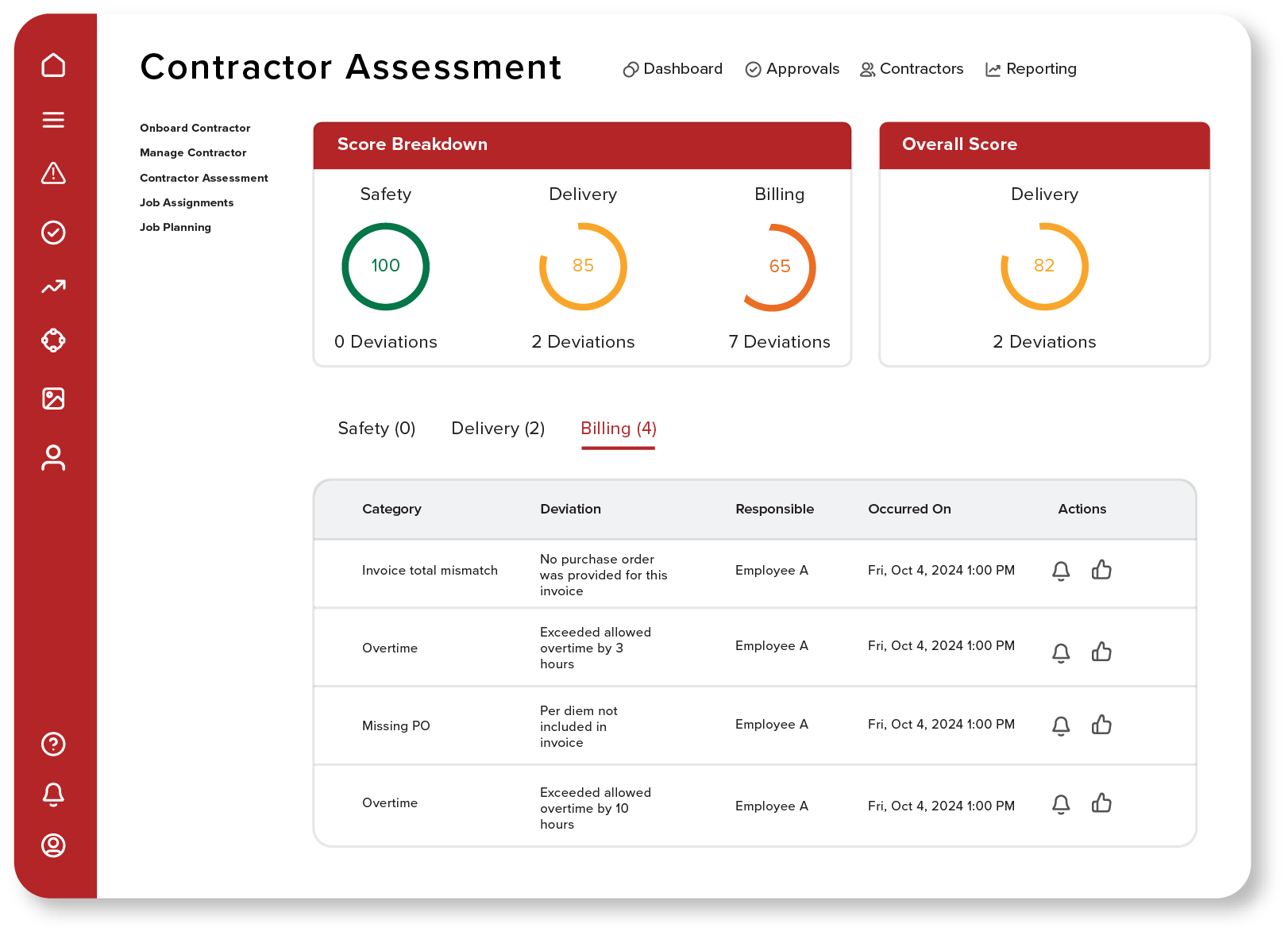
Task: Select the Overall Score Delivery gauge of 82
Action: point(1044,267)
